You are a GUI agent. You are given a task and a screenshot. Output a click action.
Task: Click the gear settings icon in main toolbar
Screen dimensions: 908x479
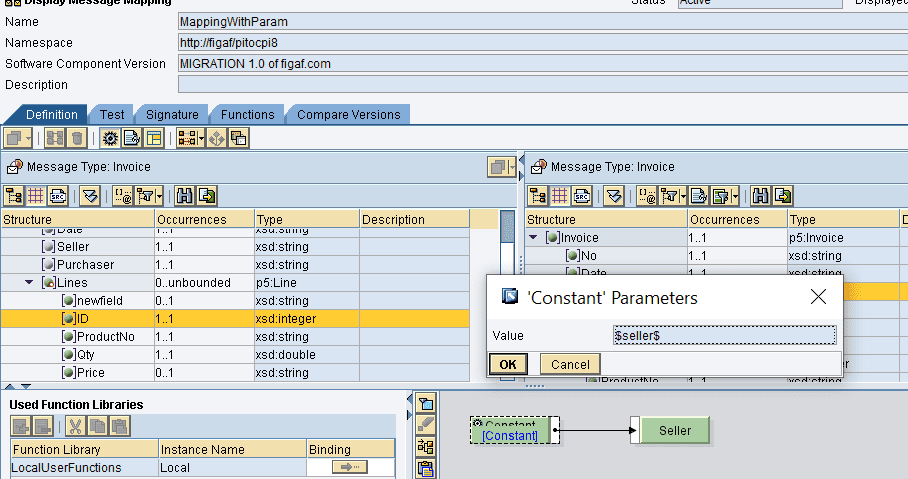(110, 138)
